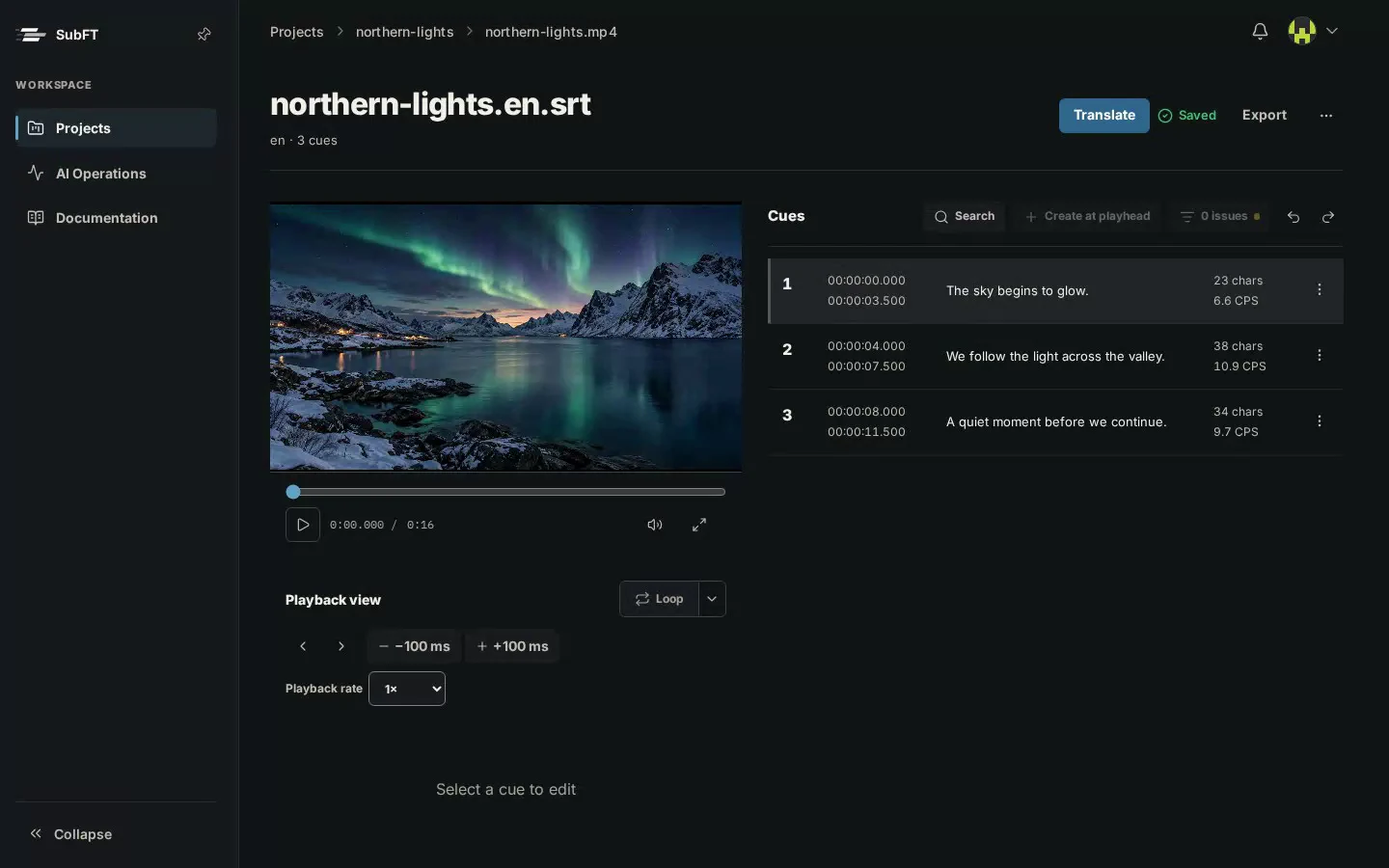
Task: Click the 00:00:04.000 start timestamp
Action: coord(866,346)
